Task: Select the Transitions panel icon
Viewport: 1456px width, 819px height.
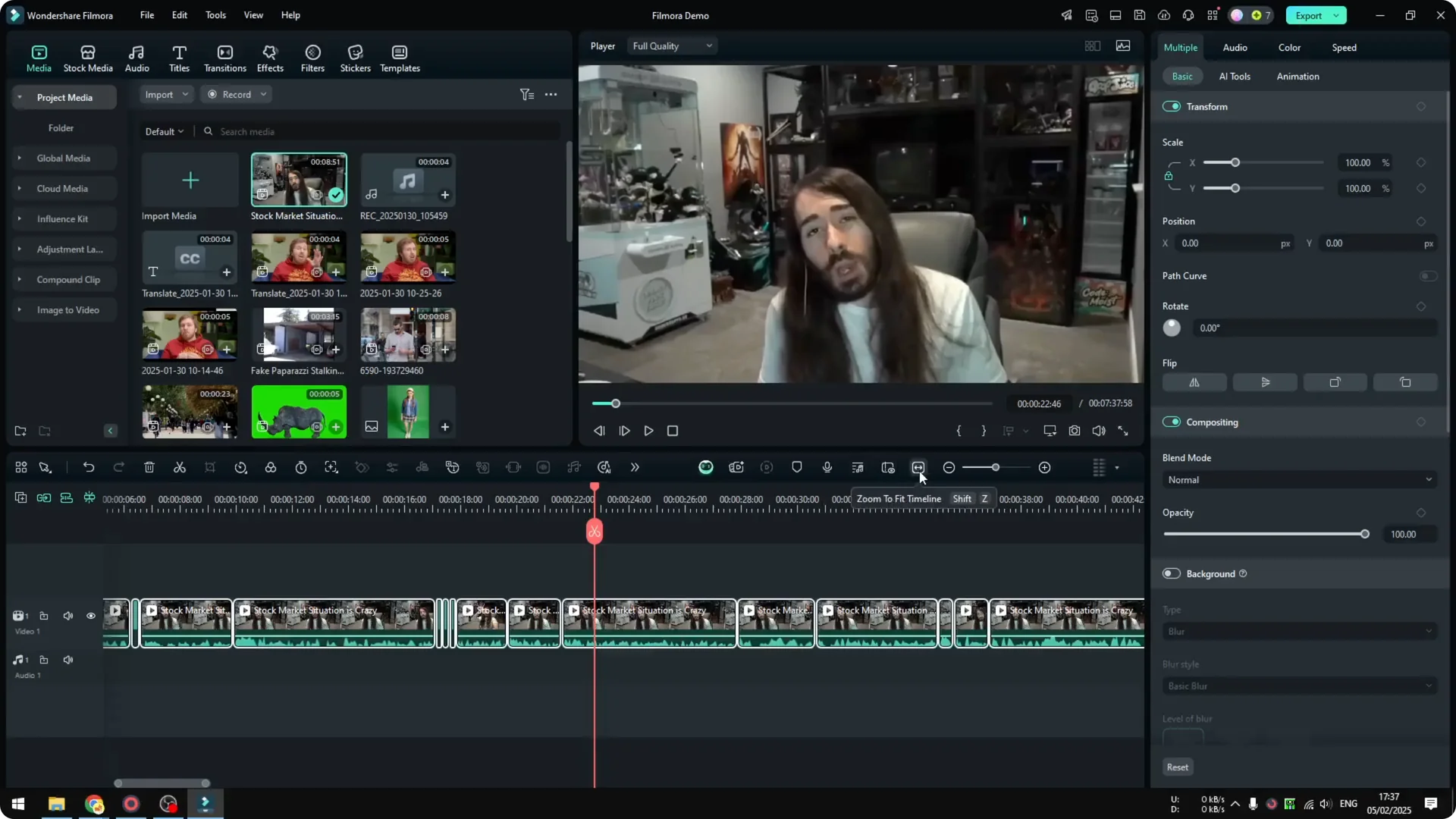Action: click(224, 58)
